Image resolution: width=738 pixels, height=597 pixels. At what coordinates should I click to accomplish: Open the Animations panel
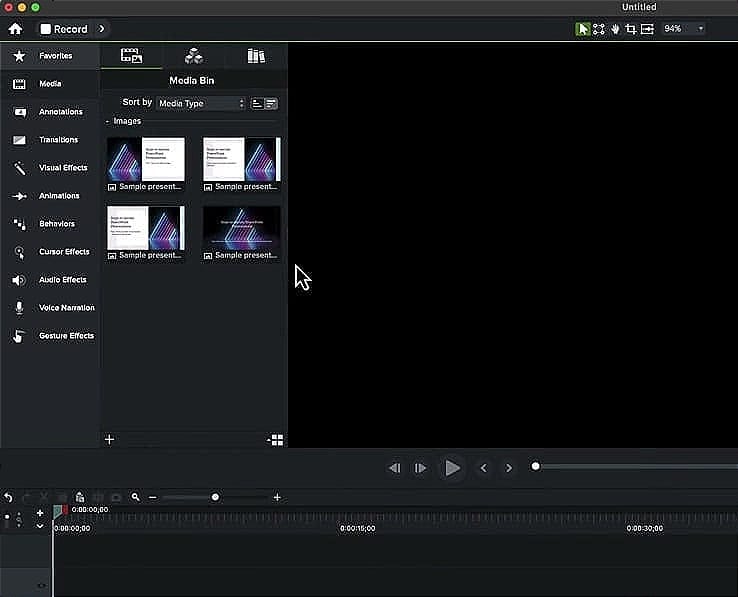pos(50,196)
